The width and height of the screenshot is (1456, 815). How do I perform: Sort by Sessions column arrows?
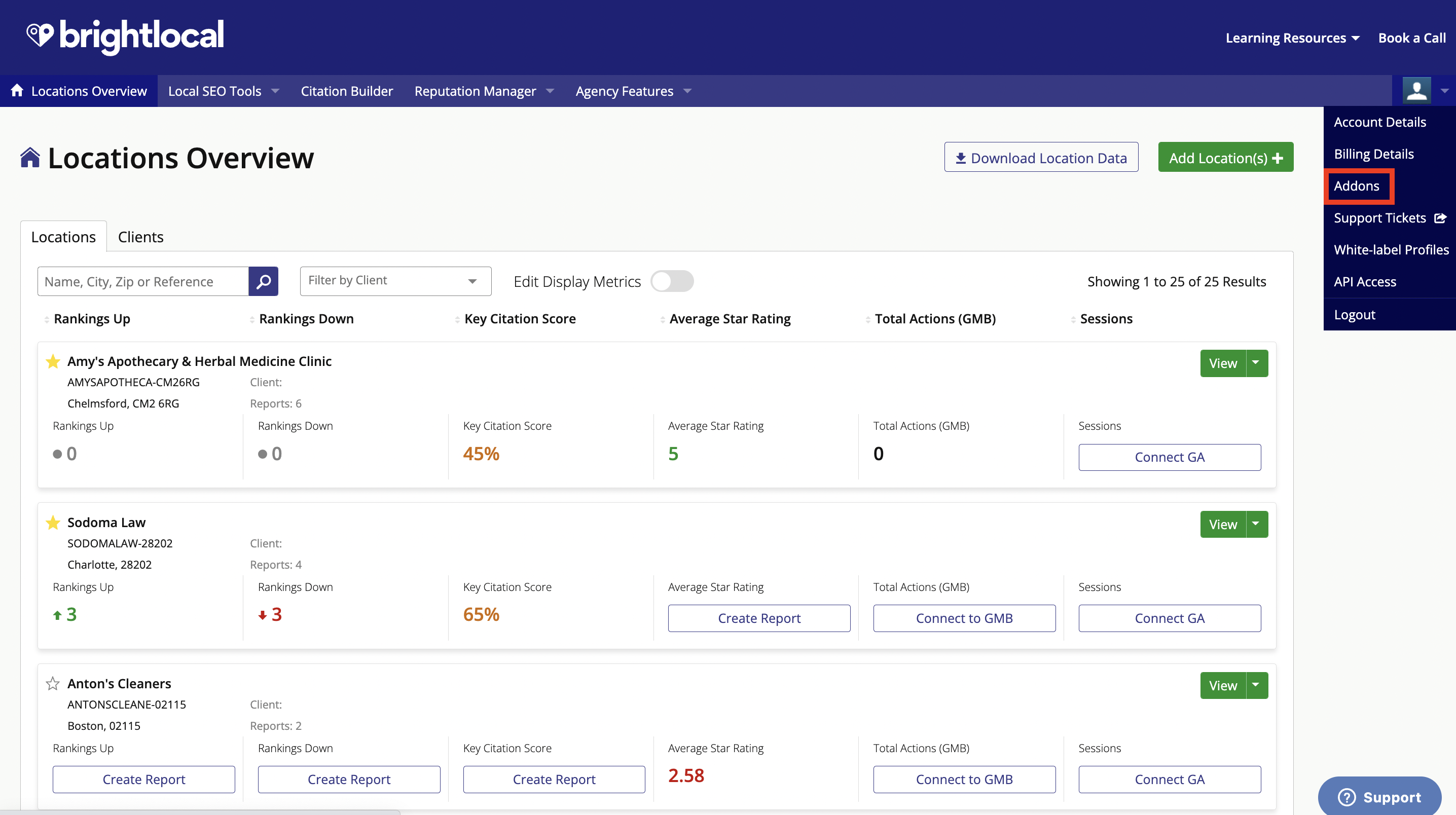click(1073, 320)
